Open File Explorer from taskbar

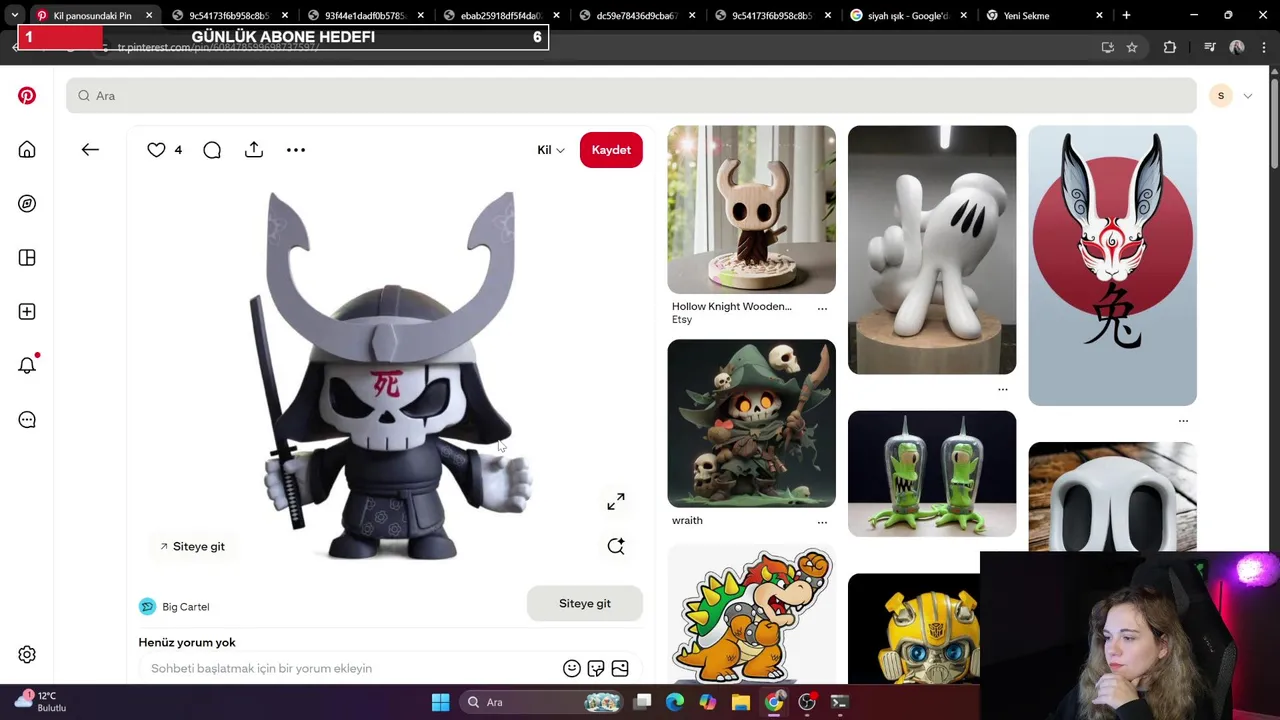741,702
